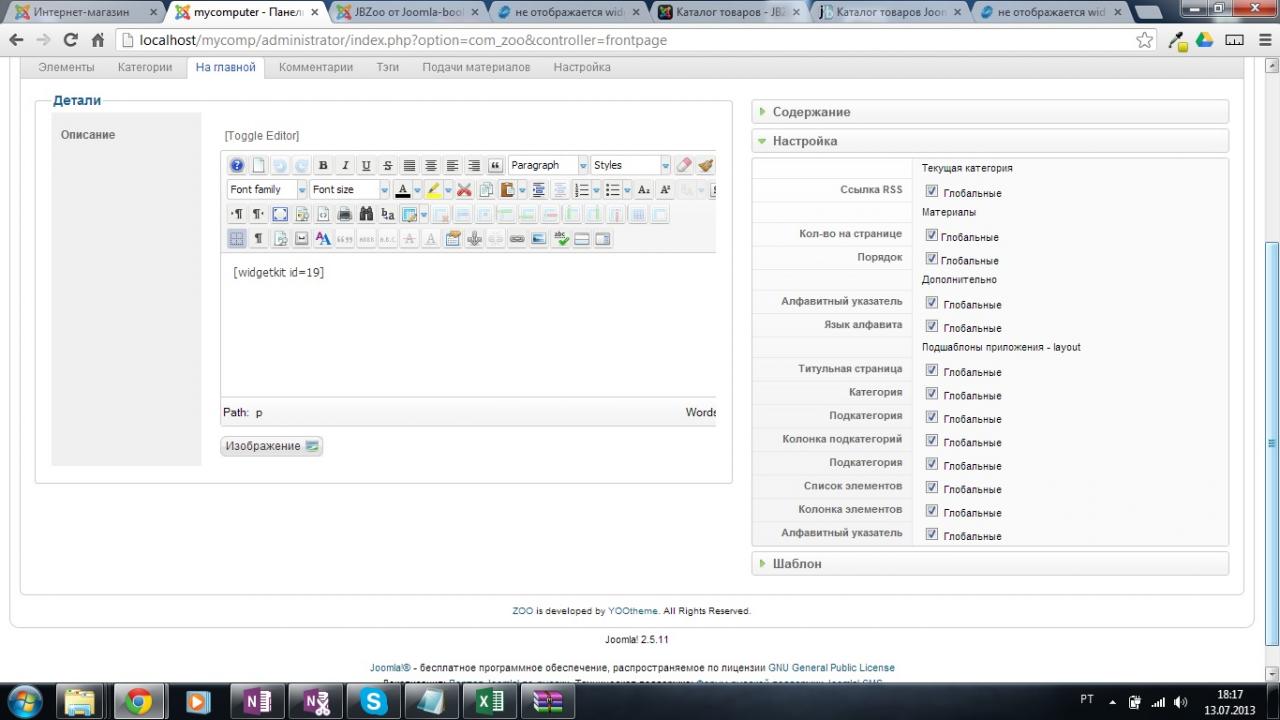Screen dimensions: 1280x720
Task: Switch to the Категории tab
Action: tap(145, 67)
